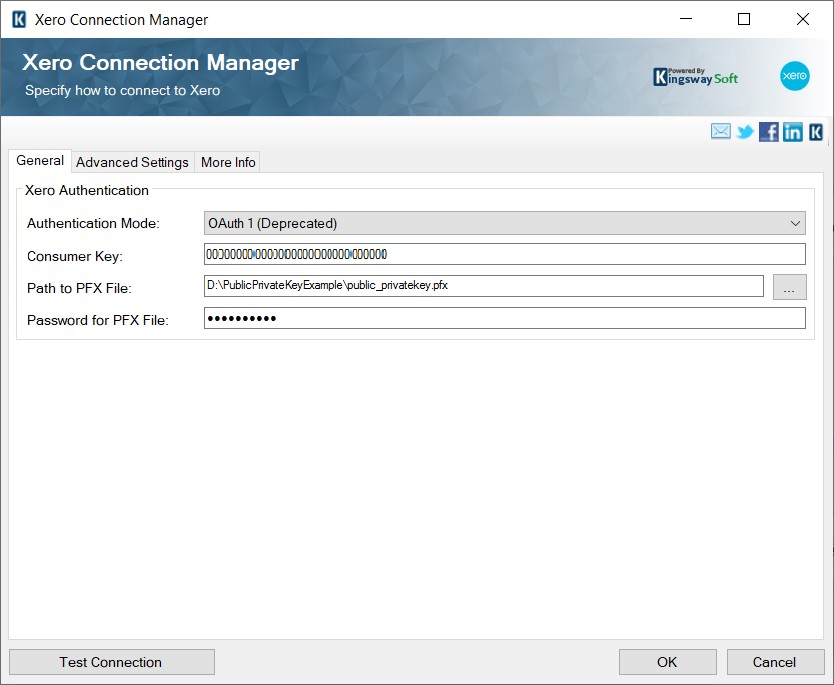Switch to the Advanced Settings tab
Image resolution: width=834 pixels, height=685 pixels.
132,162
